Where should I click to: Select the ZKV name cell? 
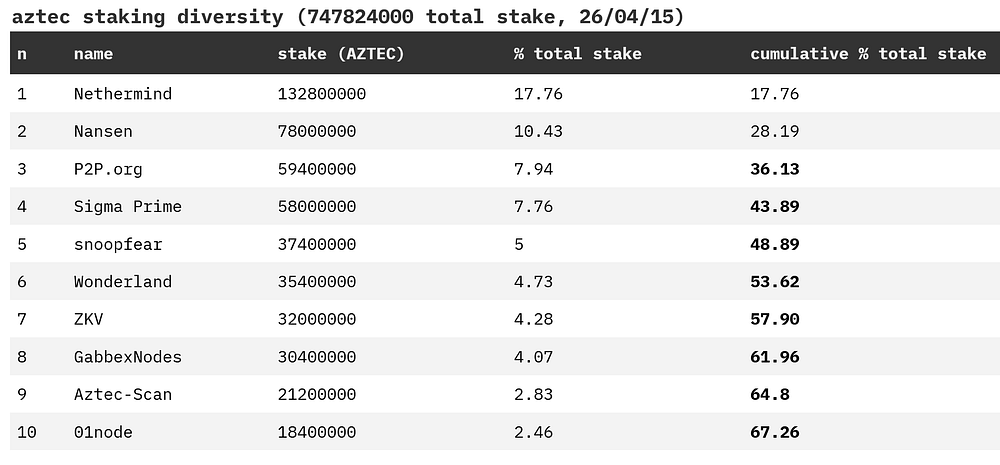[x=88, y=319]
